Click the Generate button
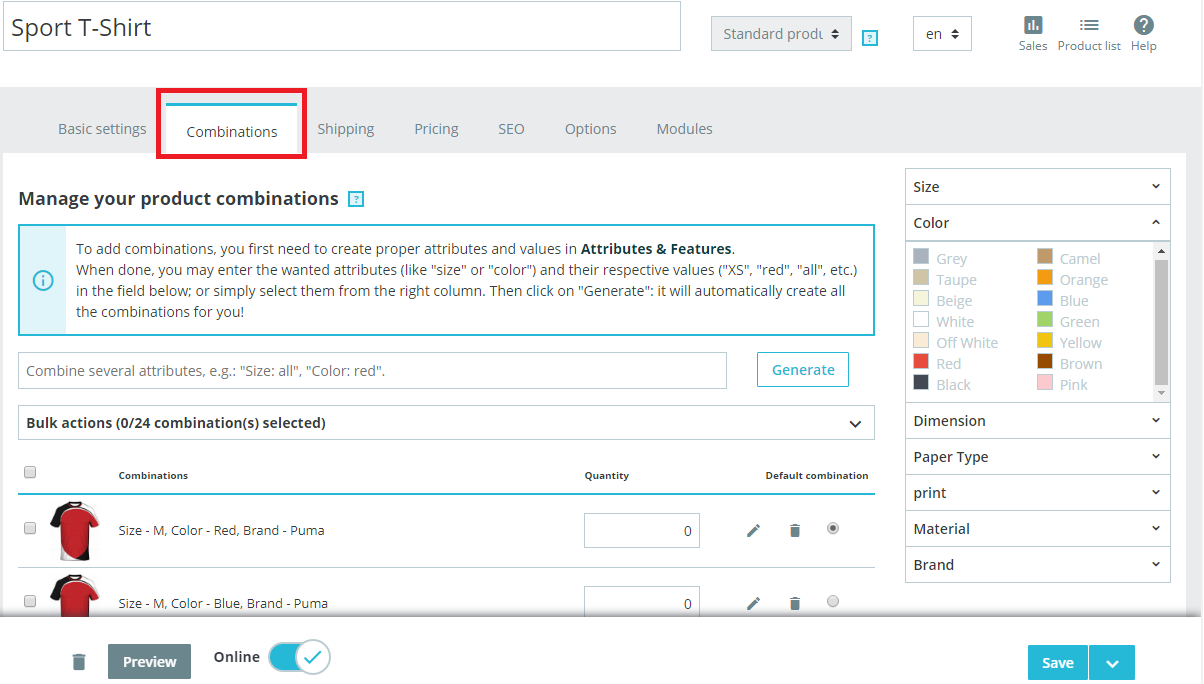 click(802, 369)
